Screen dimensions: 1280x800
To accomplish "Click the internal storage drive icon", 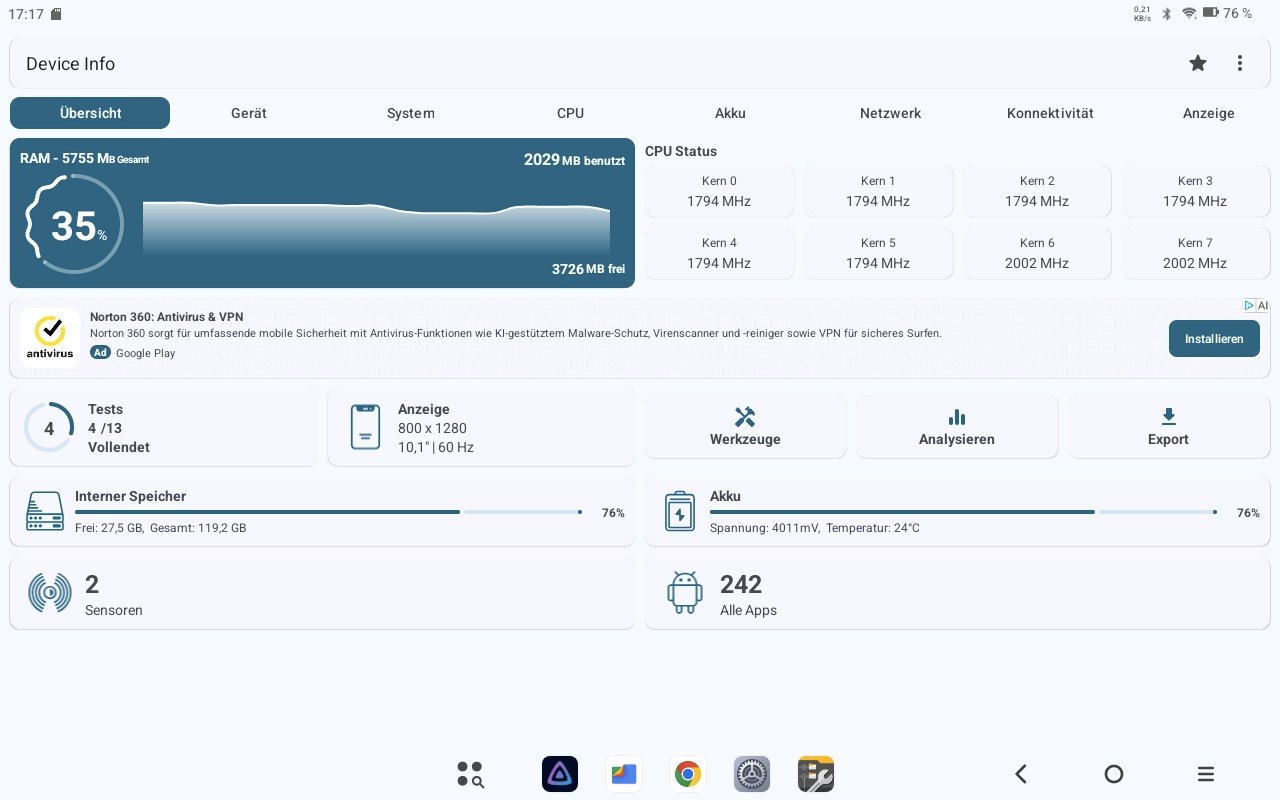I will click(x=45, y=511).
